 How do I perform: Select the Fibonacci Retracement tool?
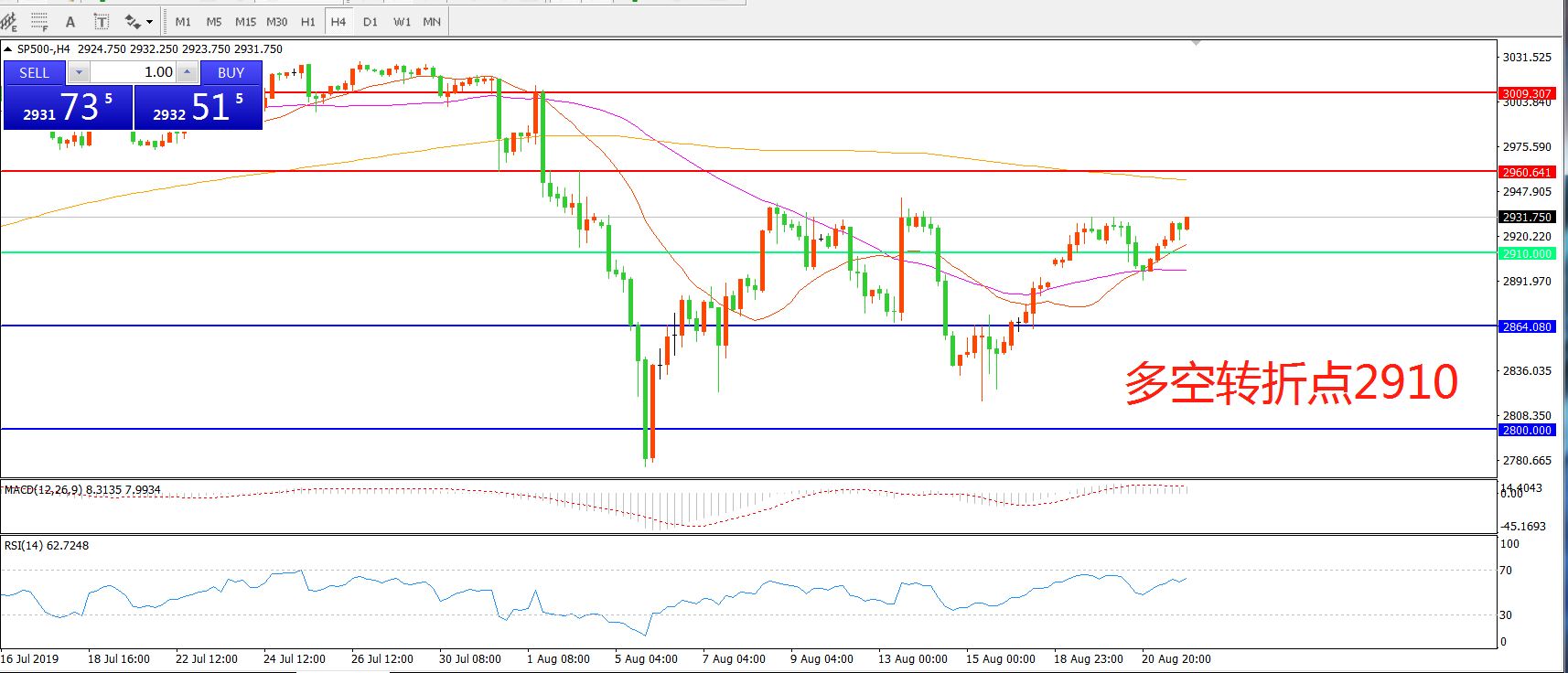[x=39, y=21]
